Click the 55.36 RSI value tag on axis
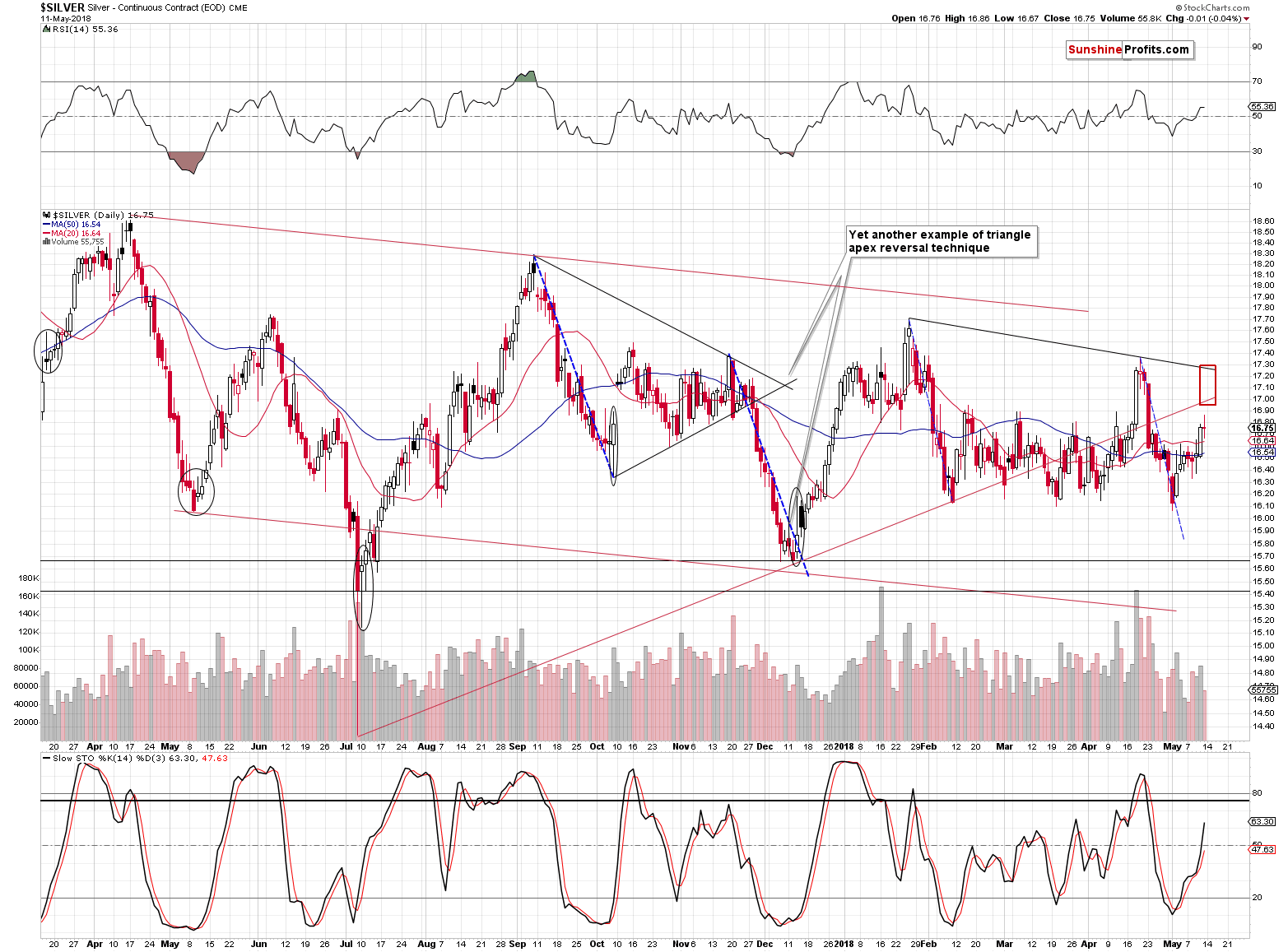 [x=1262, y=106]
